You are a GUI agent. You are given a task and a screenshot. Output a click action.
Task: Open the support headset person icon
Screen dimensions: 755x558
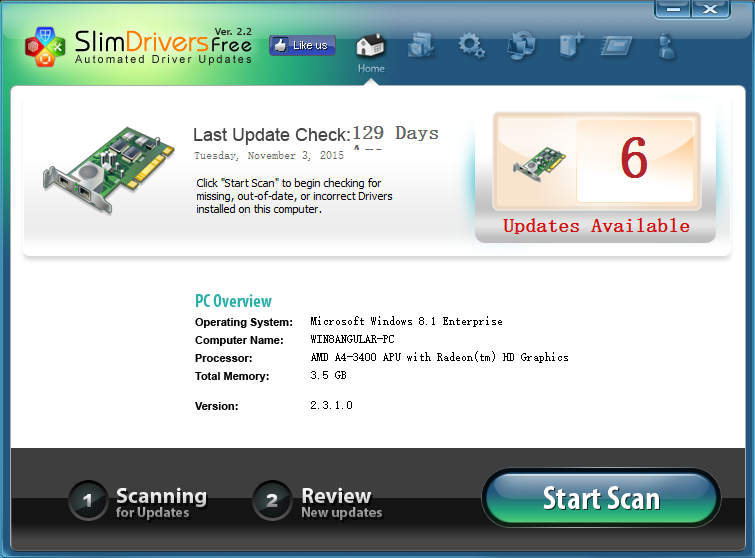pyautogui.click(x=666, y=46)
